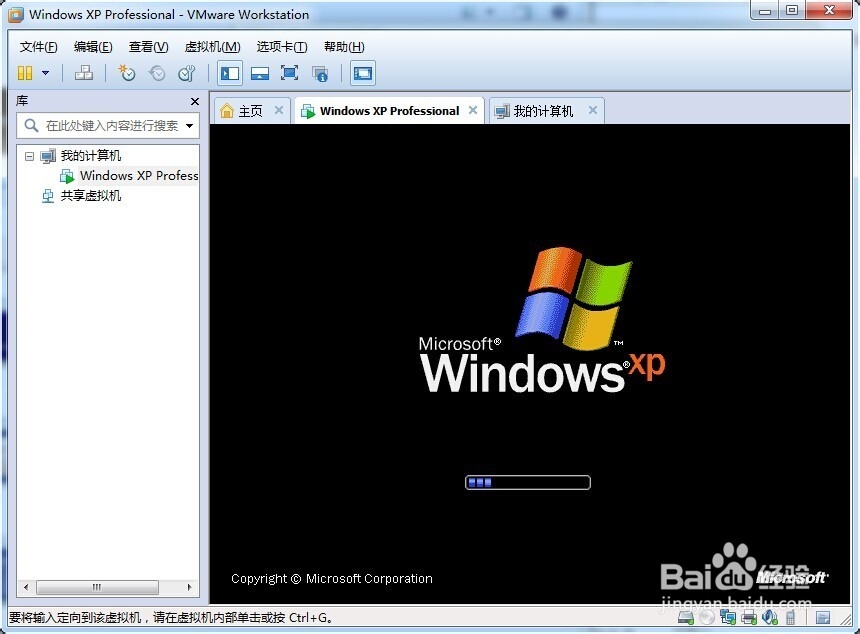Switch to Unity mode
Screen dimensions: 860x634
[320, 73]
